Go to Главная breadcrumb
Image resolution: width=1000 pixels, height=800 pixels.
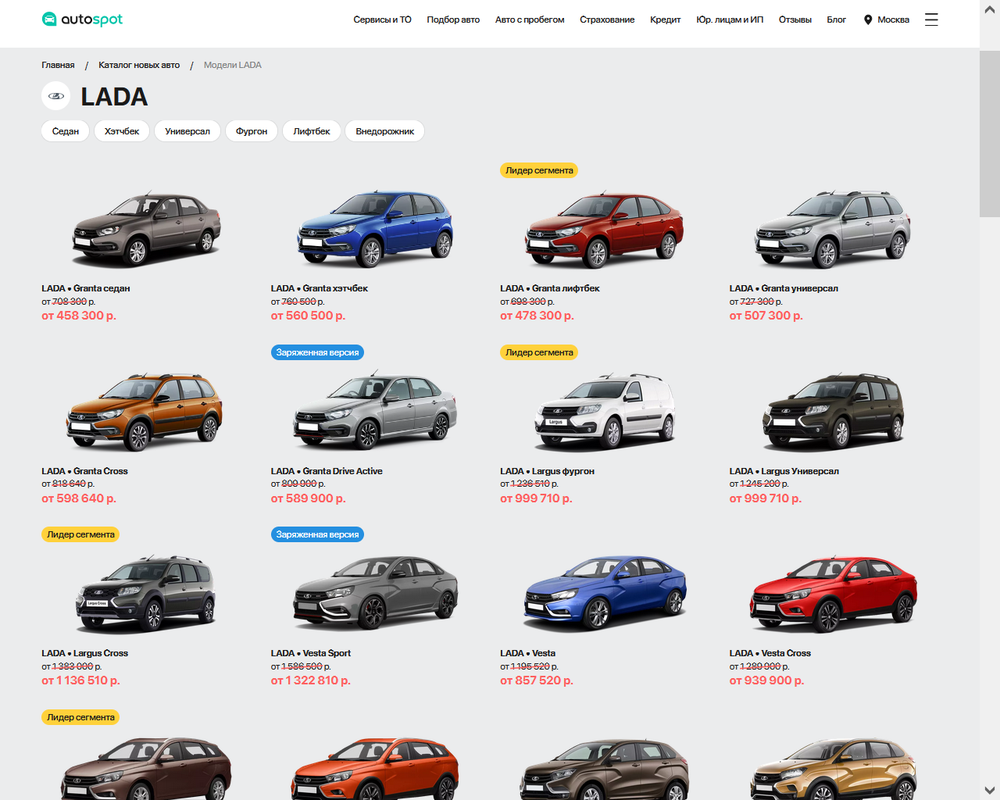pyautogui.click(x=58, y=65)
